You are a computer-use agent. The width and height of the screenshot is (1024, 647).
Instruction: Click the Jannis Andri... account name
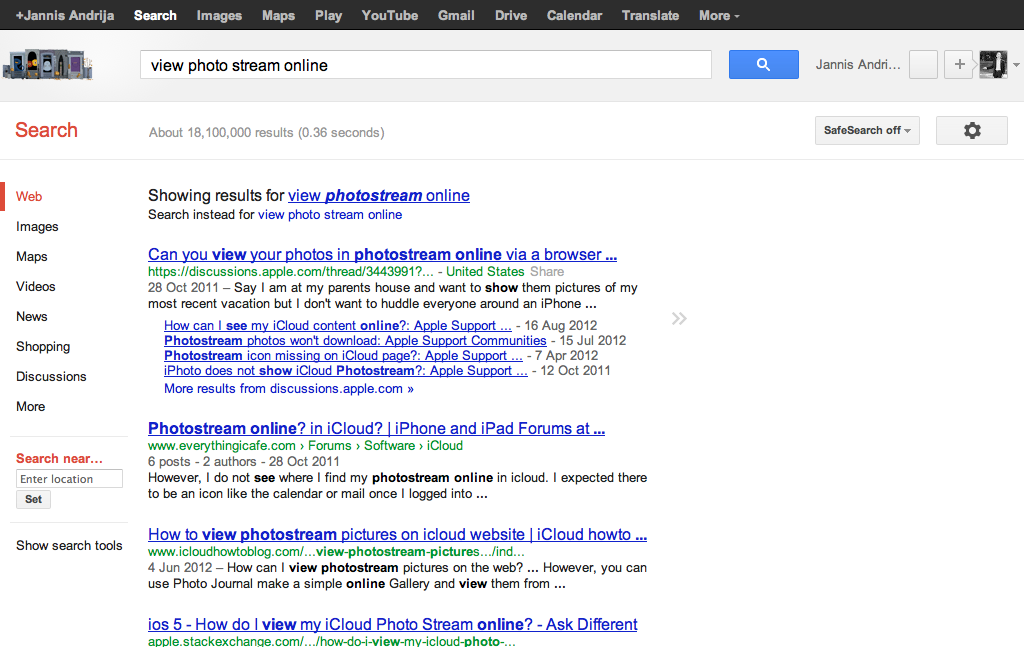[x=857, y=65]
